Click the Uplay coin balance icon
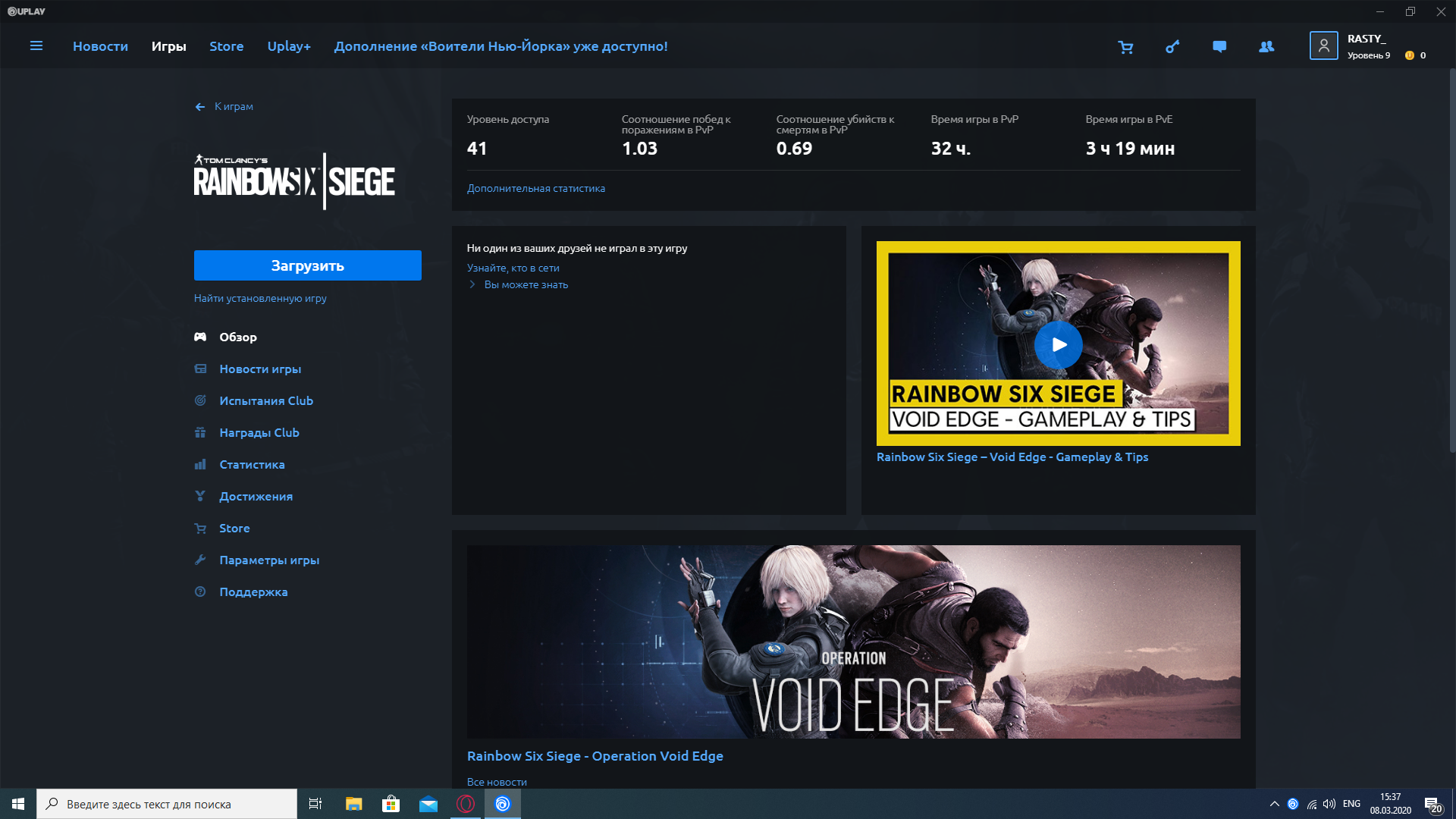The width and height of the screenshot is (1456, 819). [1410, 55]
